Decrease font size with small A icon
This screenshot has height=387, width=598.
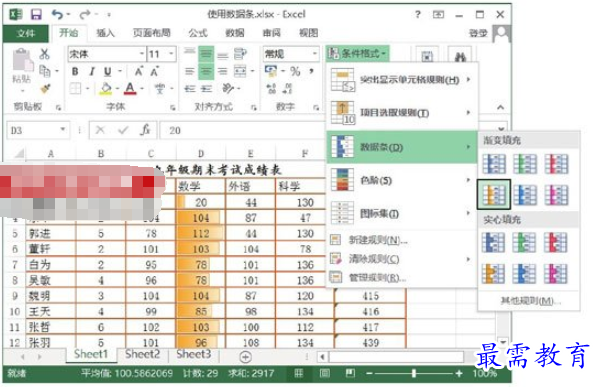coord(154,71)
